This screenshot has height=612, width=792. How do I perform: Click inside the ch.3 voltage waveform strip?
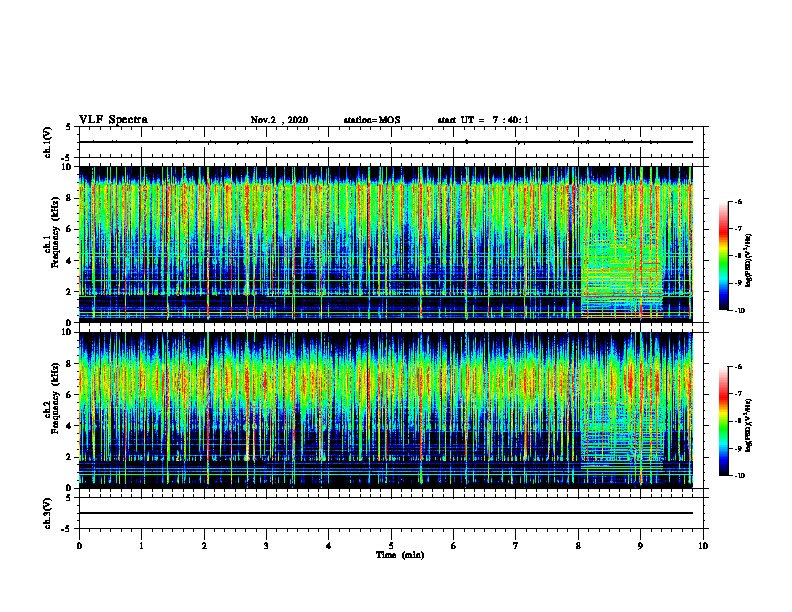click(391, 513)
